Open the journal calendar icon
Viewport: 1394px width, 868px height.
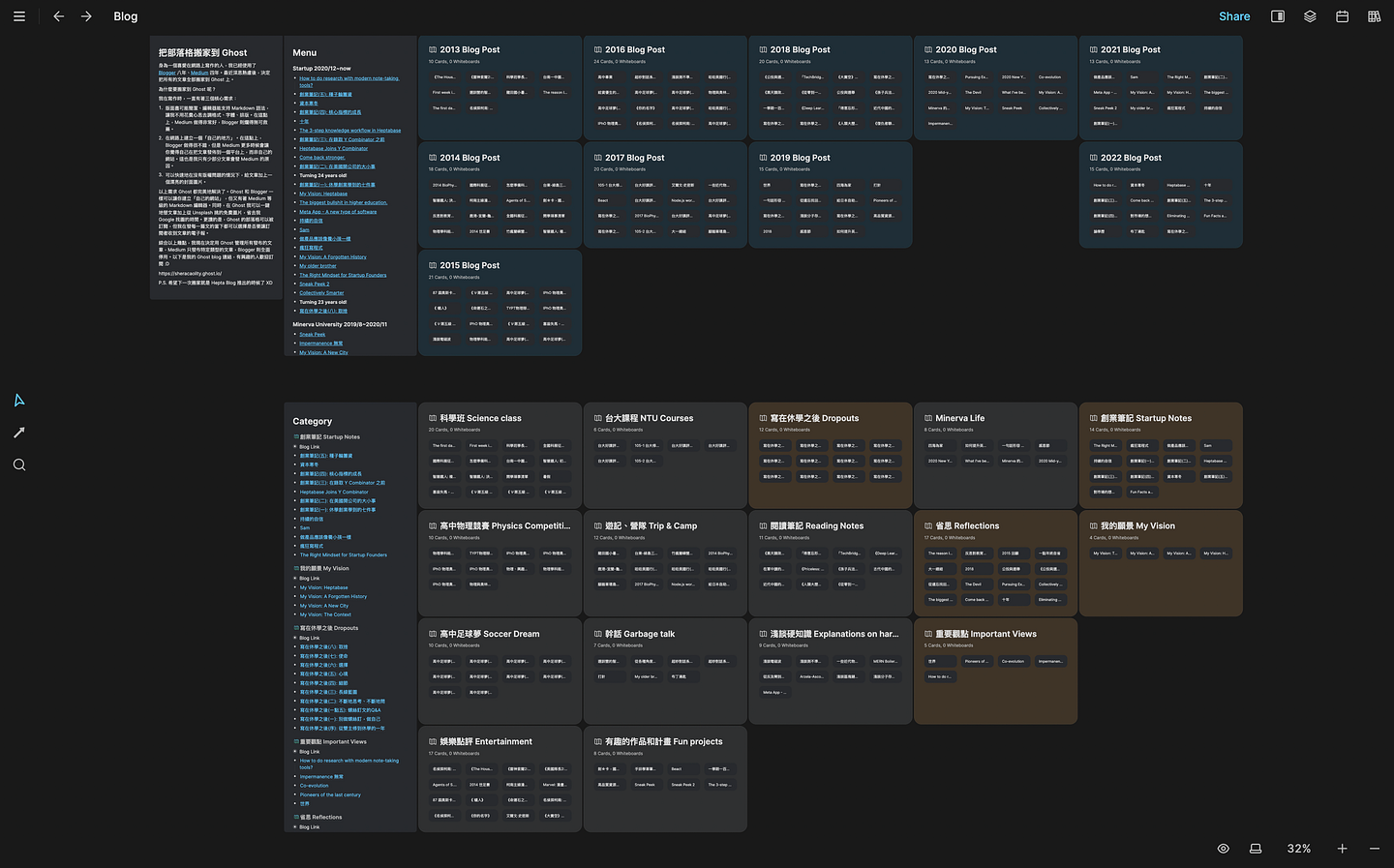1342,16
